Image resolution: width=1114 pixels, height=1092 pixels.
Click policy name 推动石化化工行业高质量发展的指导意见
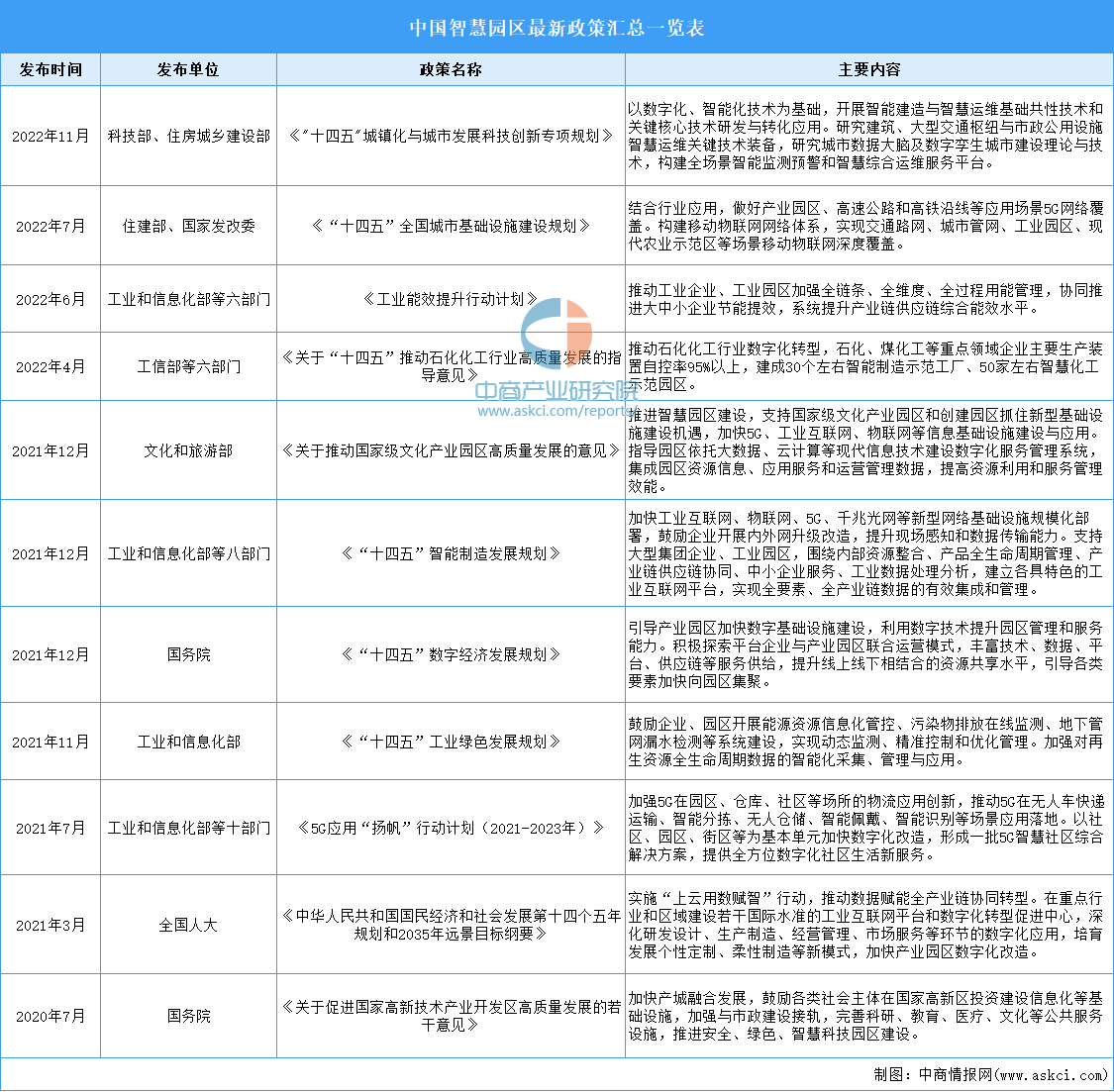click(451, 366)
